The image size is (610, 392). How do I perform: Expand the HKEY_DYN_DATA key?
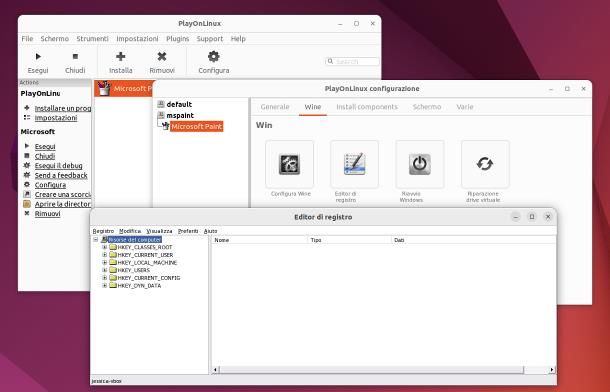pos(104,285)
